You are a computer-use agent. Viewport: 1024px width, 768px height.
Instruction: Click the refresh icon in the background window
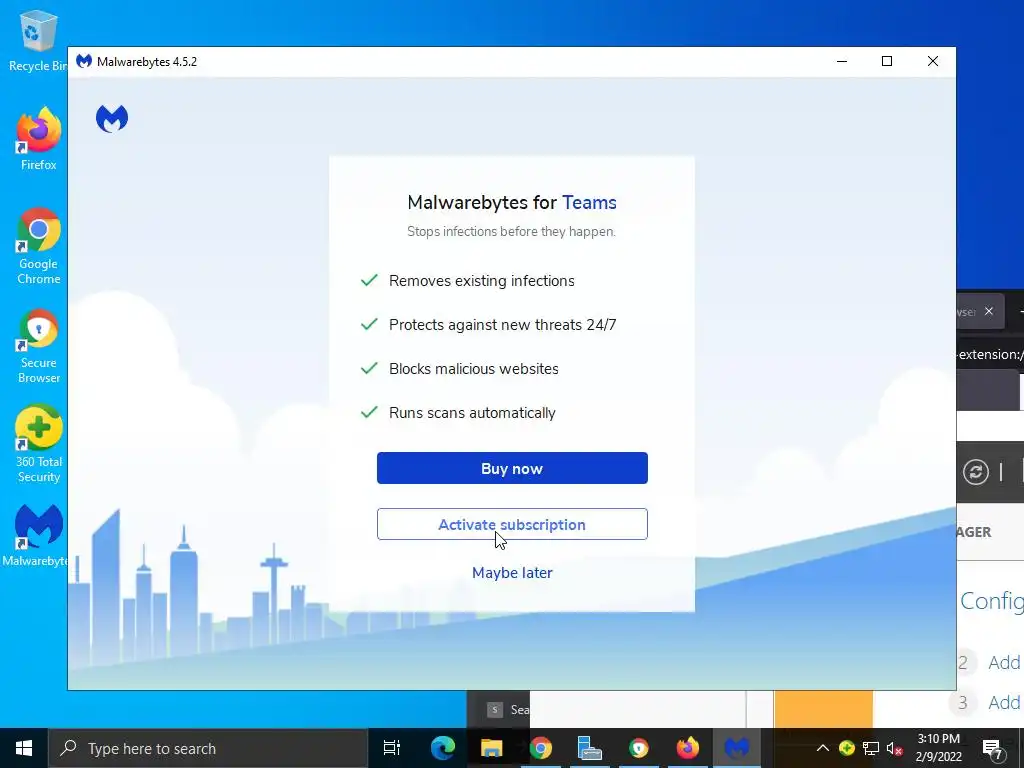[976, 472]
